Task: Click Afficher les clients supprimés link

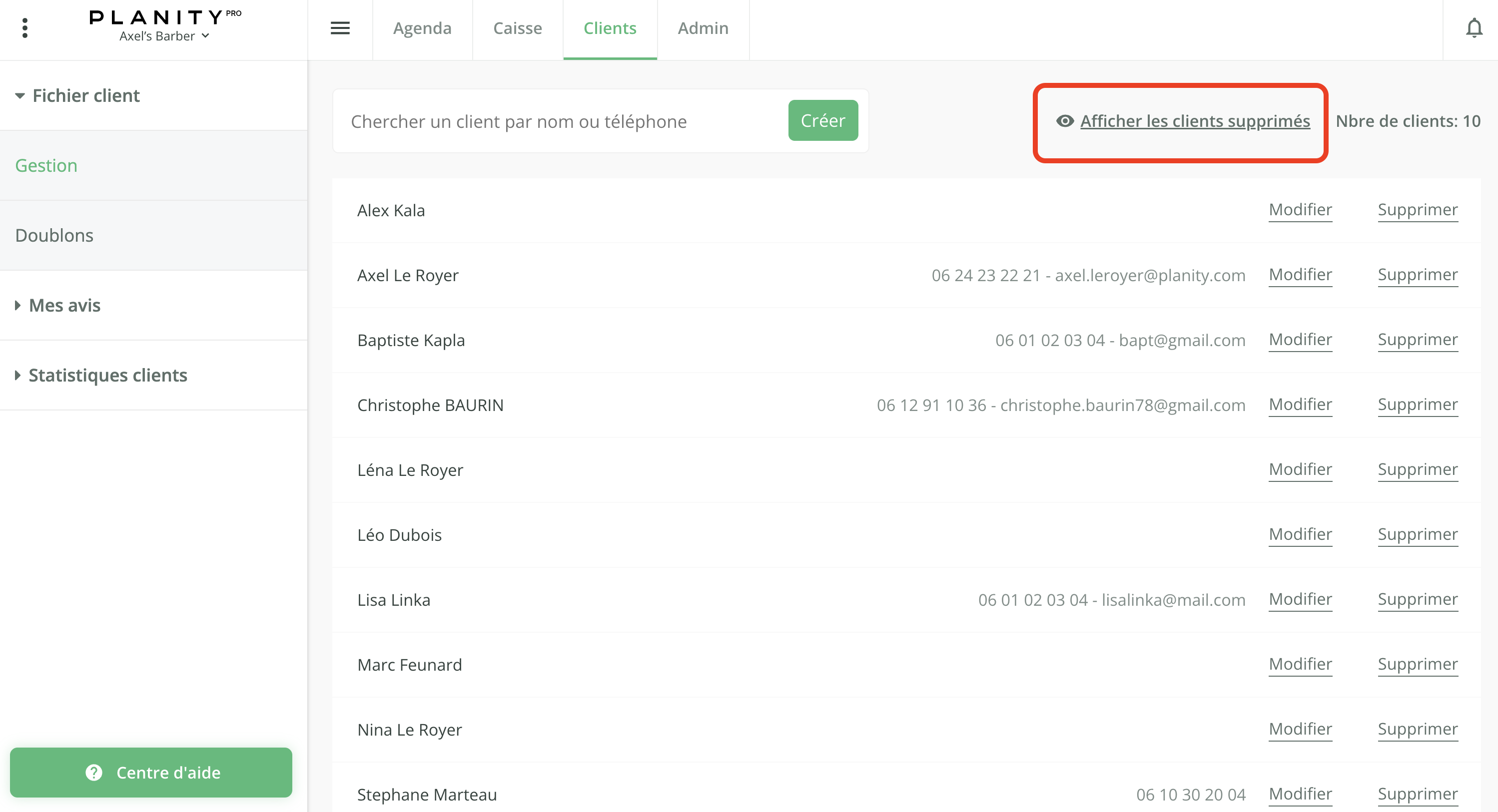Action: click(1194, 121)
